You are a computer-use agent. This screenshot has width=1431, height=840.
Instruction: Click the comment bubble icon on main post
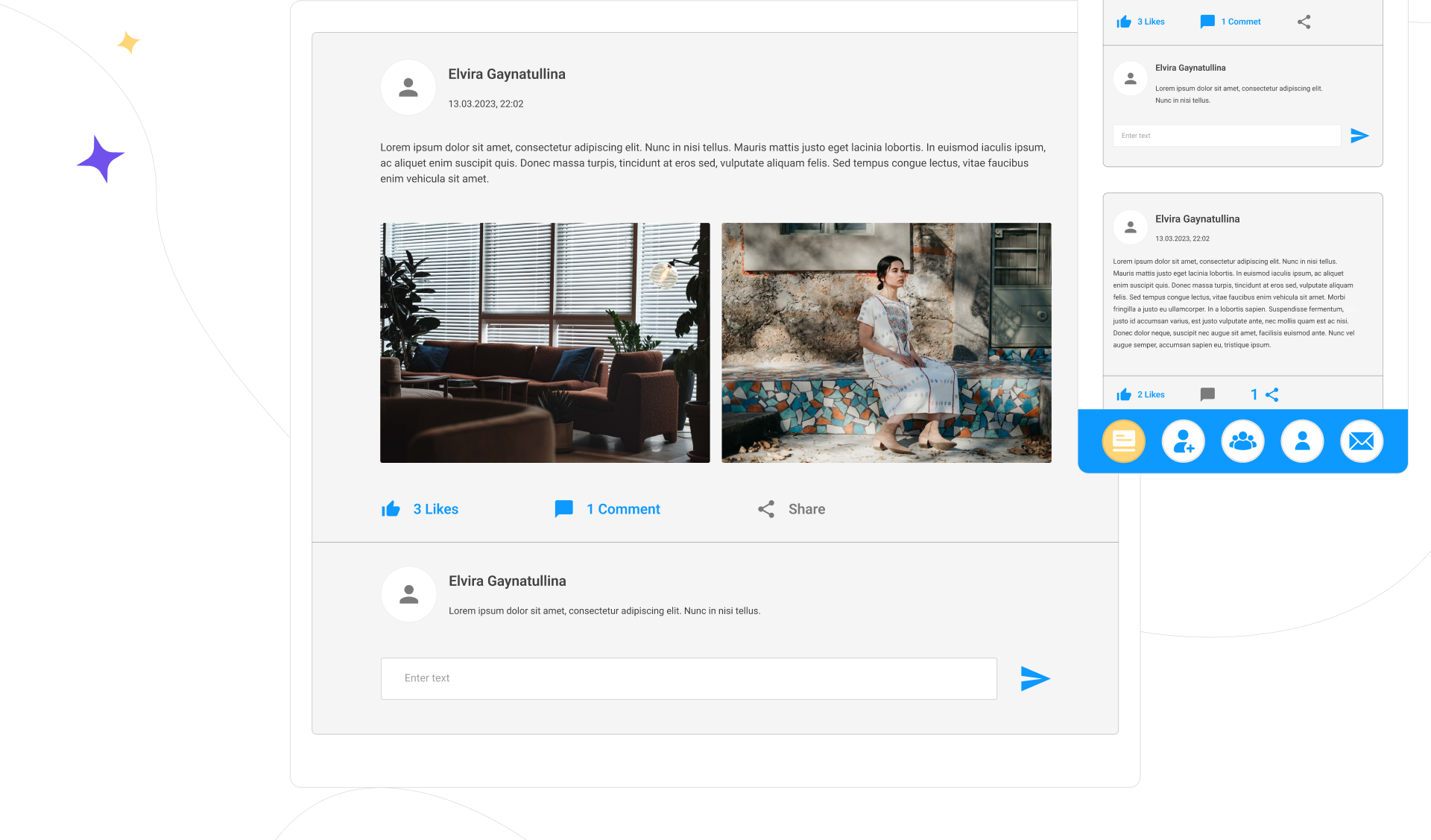(564, 508)
